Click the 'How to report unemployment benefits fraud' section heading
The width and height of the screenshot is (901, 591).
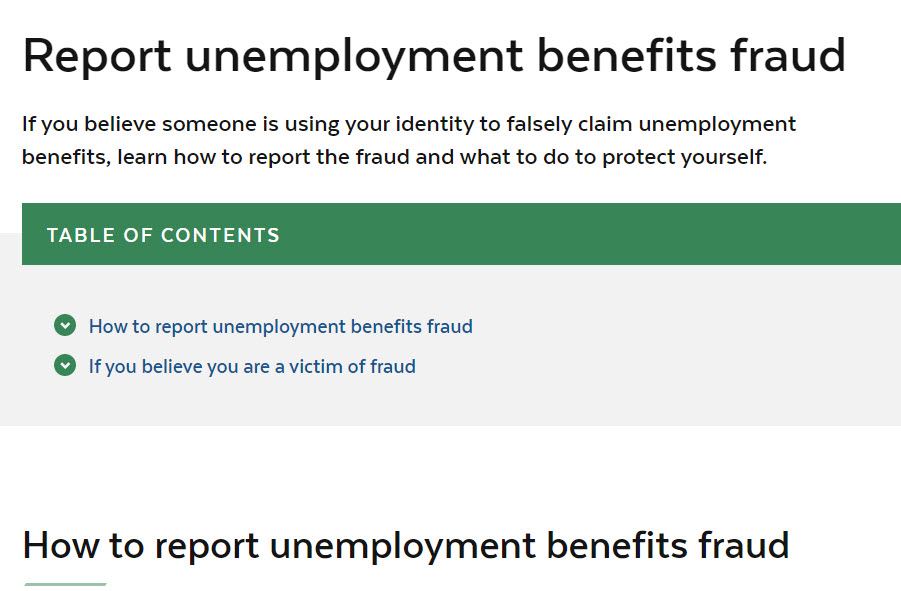(x=405, y=545)
